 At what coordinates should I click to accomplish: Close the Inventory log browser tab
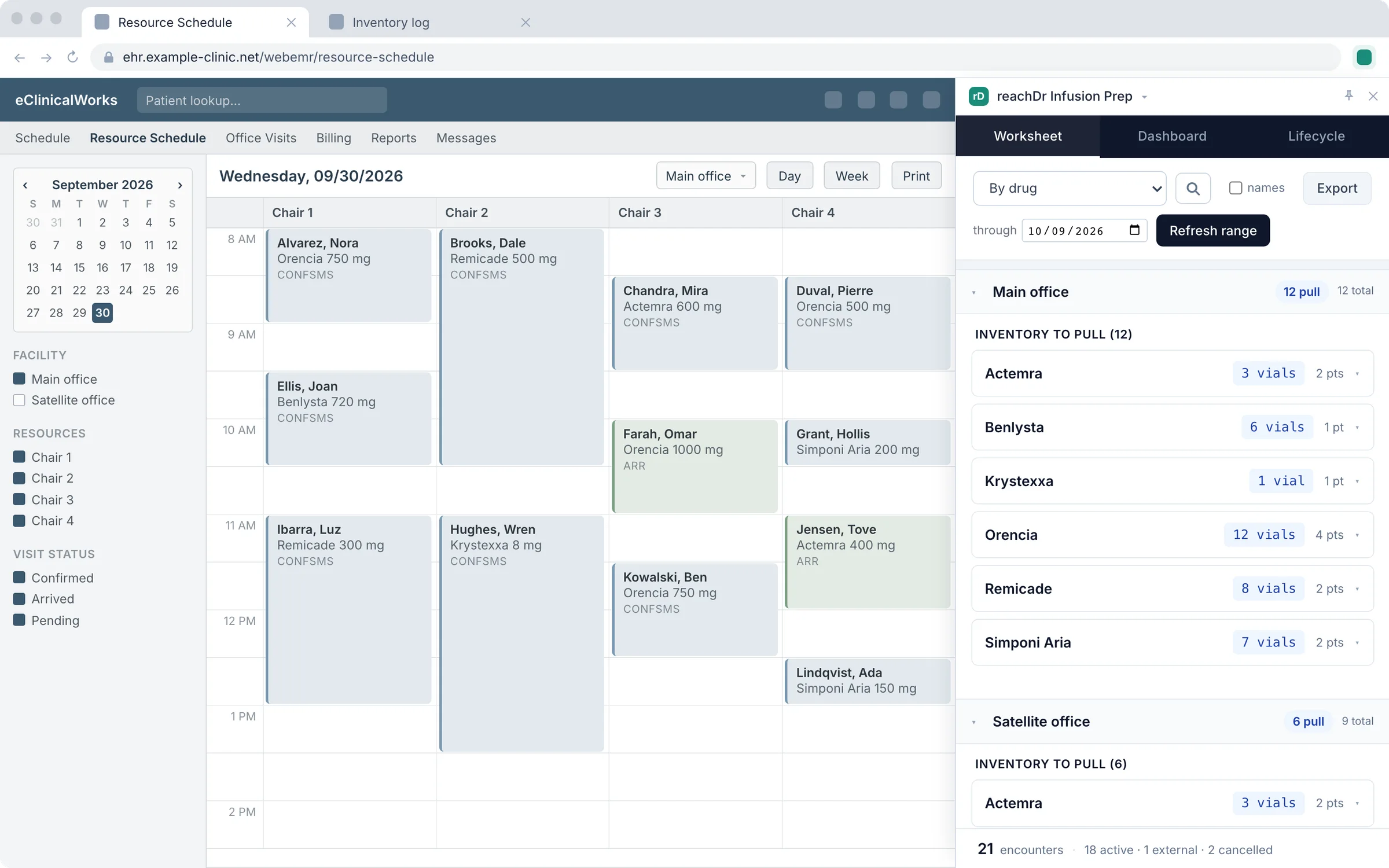tap(526, 23)
